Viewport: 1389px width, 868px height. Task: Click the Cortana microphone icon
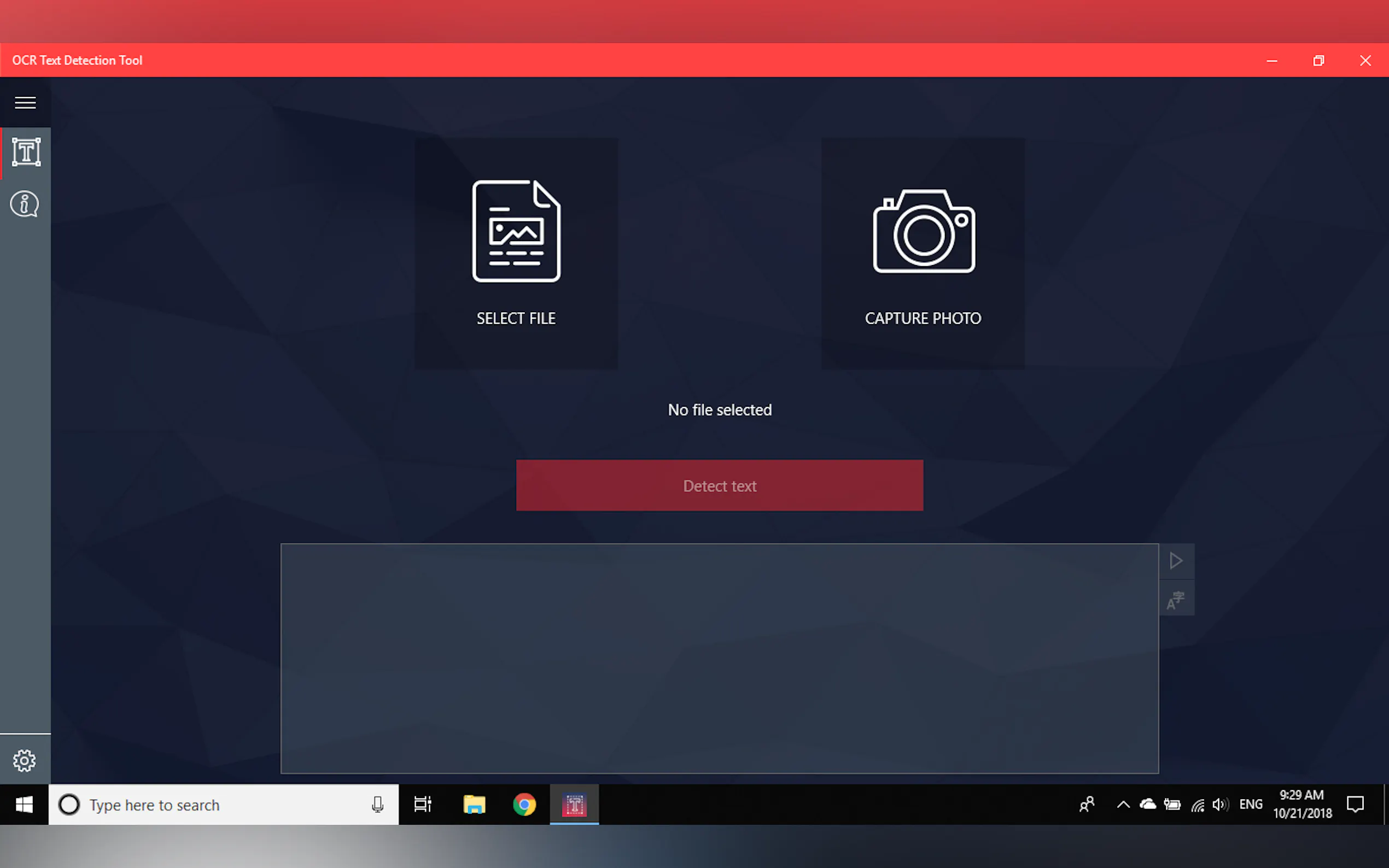[x=377, y=805]
